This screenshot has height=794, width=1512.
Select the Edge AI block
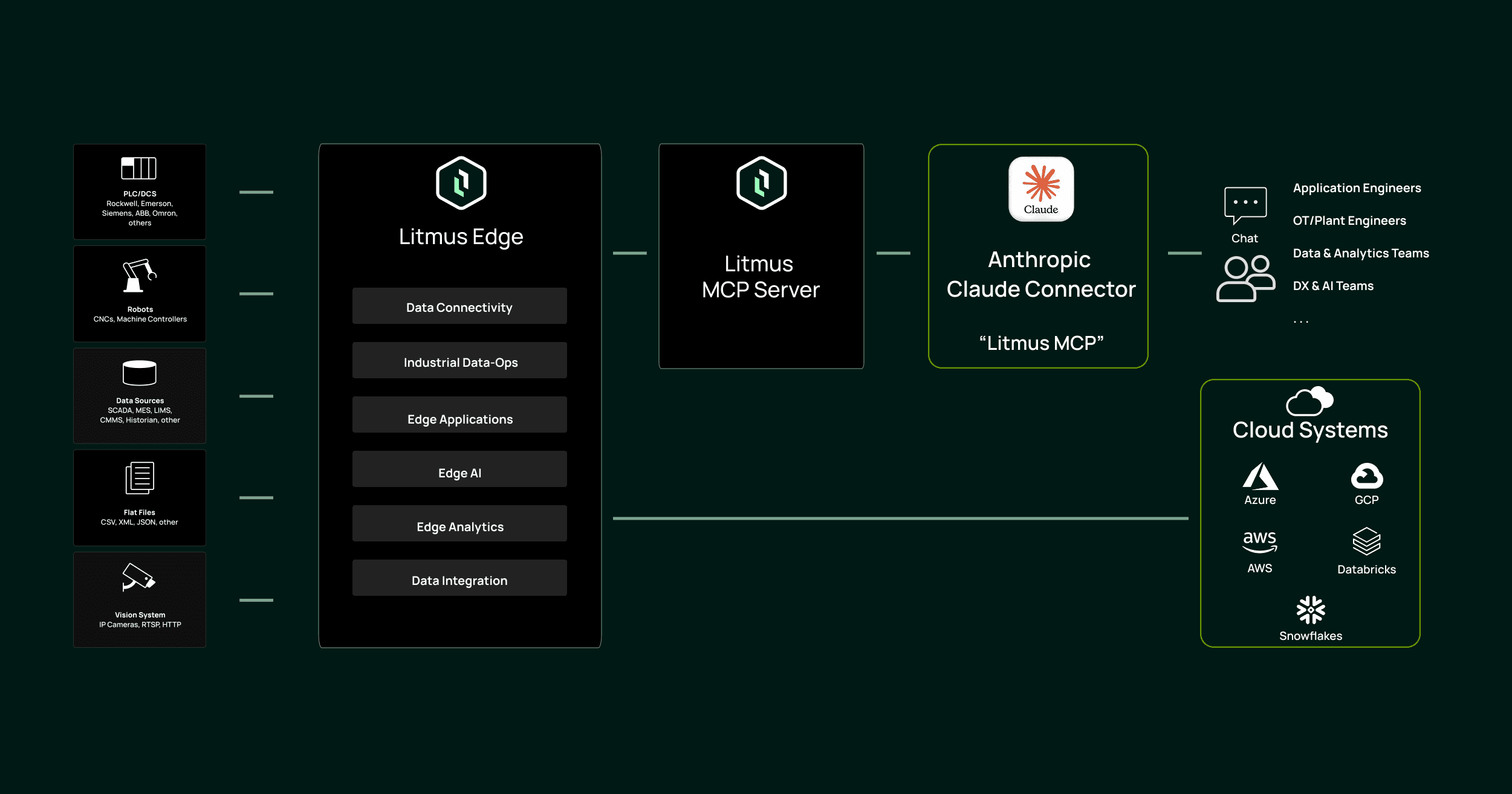point(459,469)
